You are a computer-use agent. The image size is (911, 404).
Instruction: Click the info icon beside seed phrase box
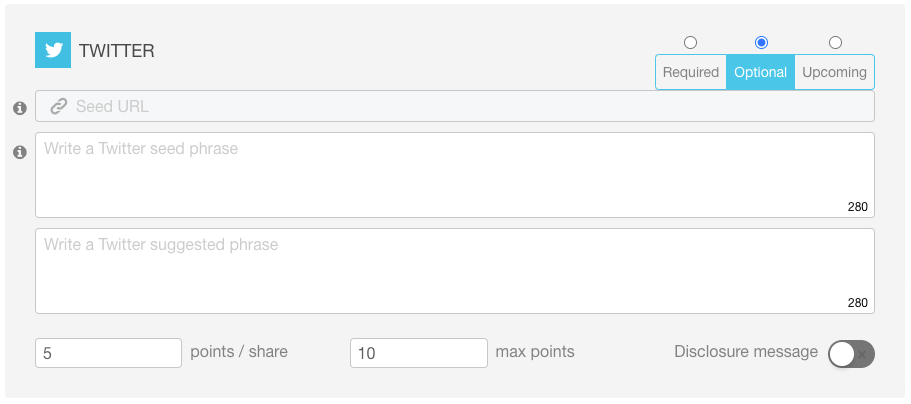pyautogui.click(x=20, y=152)
